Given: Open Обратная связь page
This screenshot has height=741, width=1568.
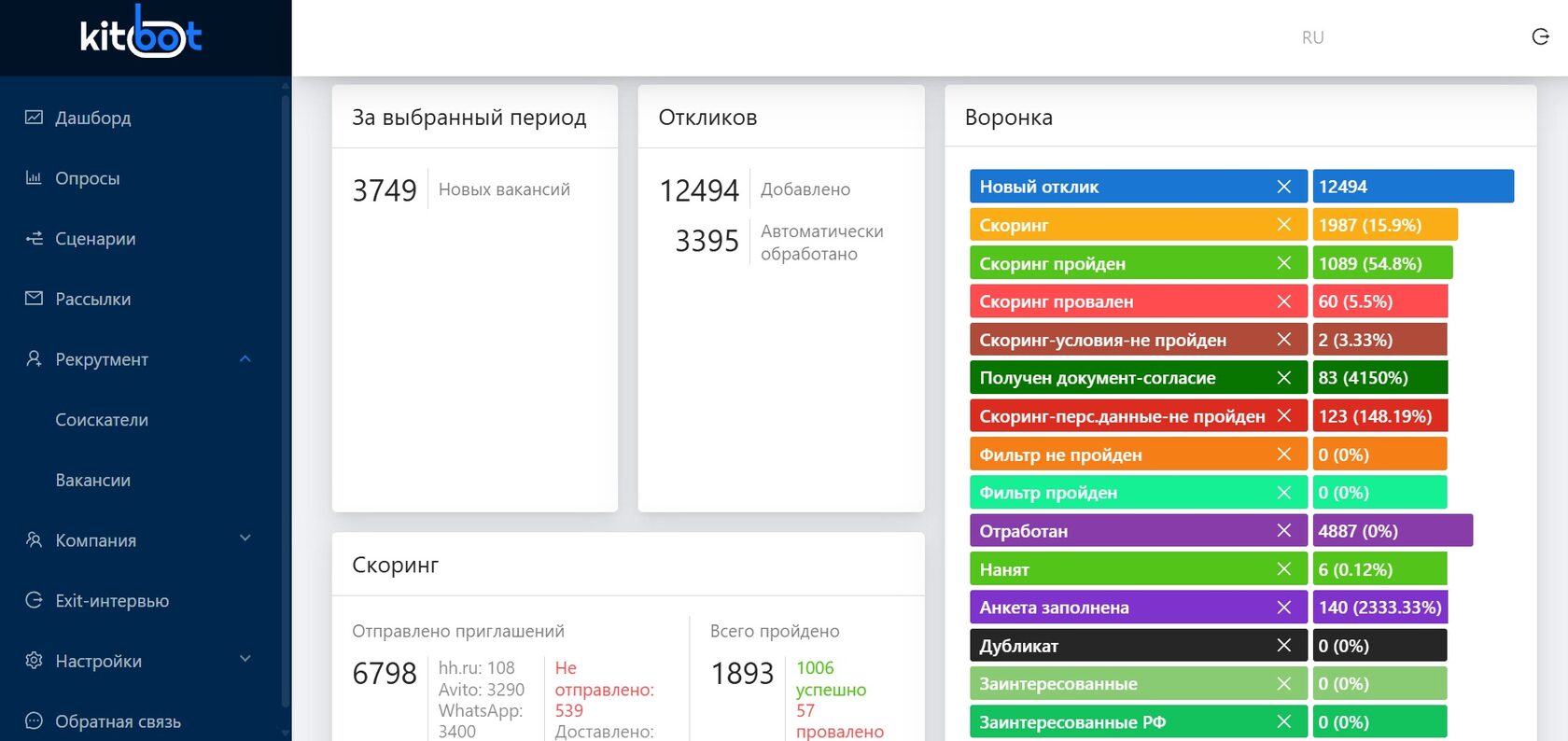Looking at the screenshot, I should click(x=118, y=721).
